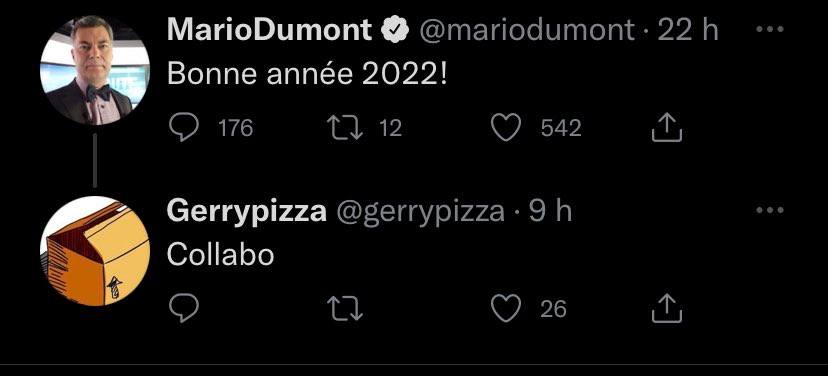The width and height of the screenshot is (828, 376).
Task: Retweet Gerrypizza's Collabo tweet
Action: (345, 308)
